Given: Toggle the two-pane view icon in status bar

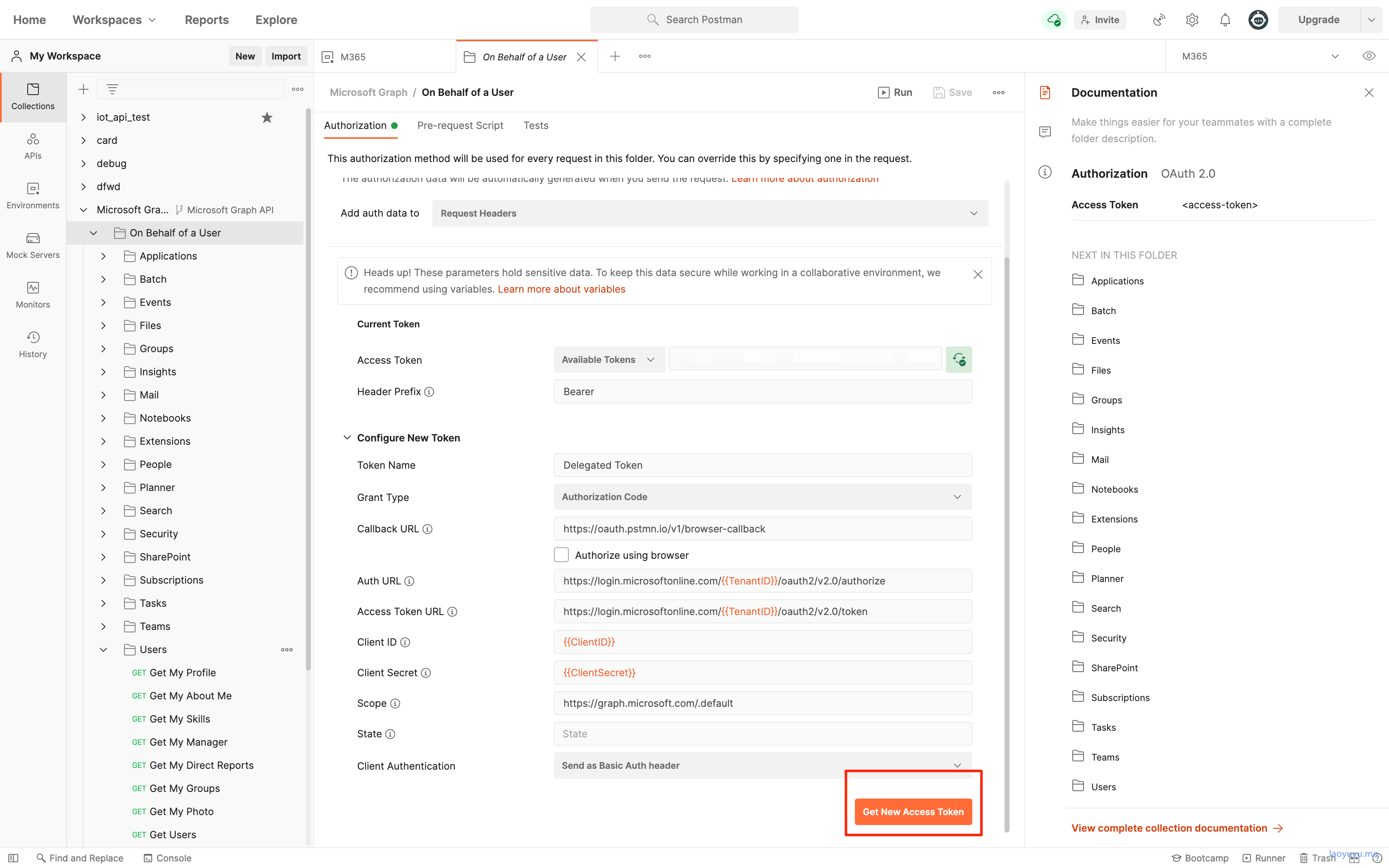Looking at the screenshot, I should [x=1355, y=858].
